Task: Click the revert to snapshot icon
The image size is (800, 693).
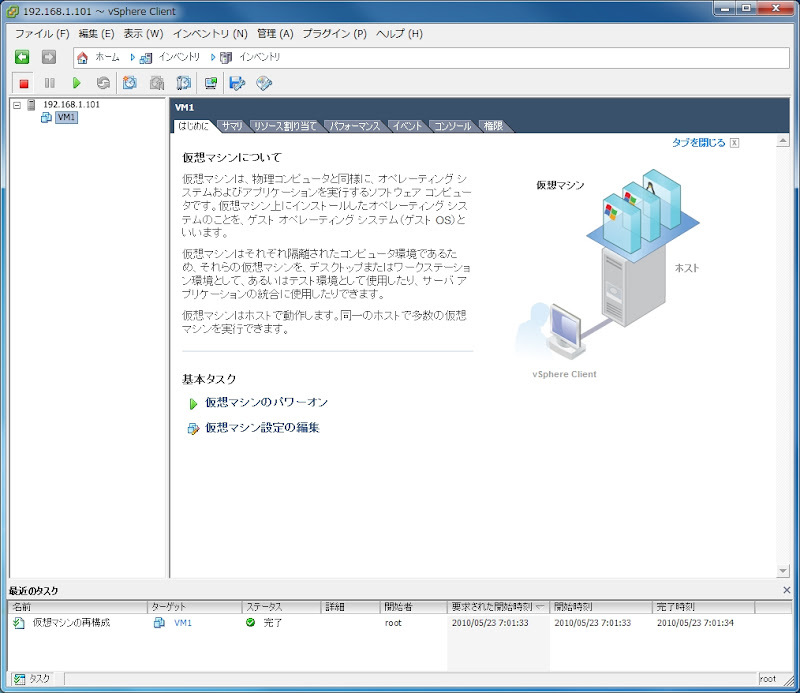Action: pos(157,83)
